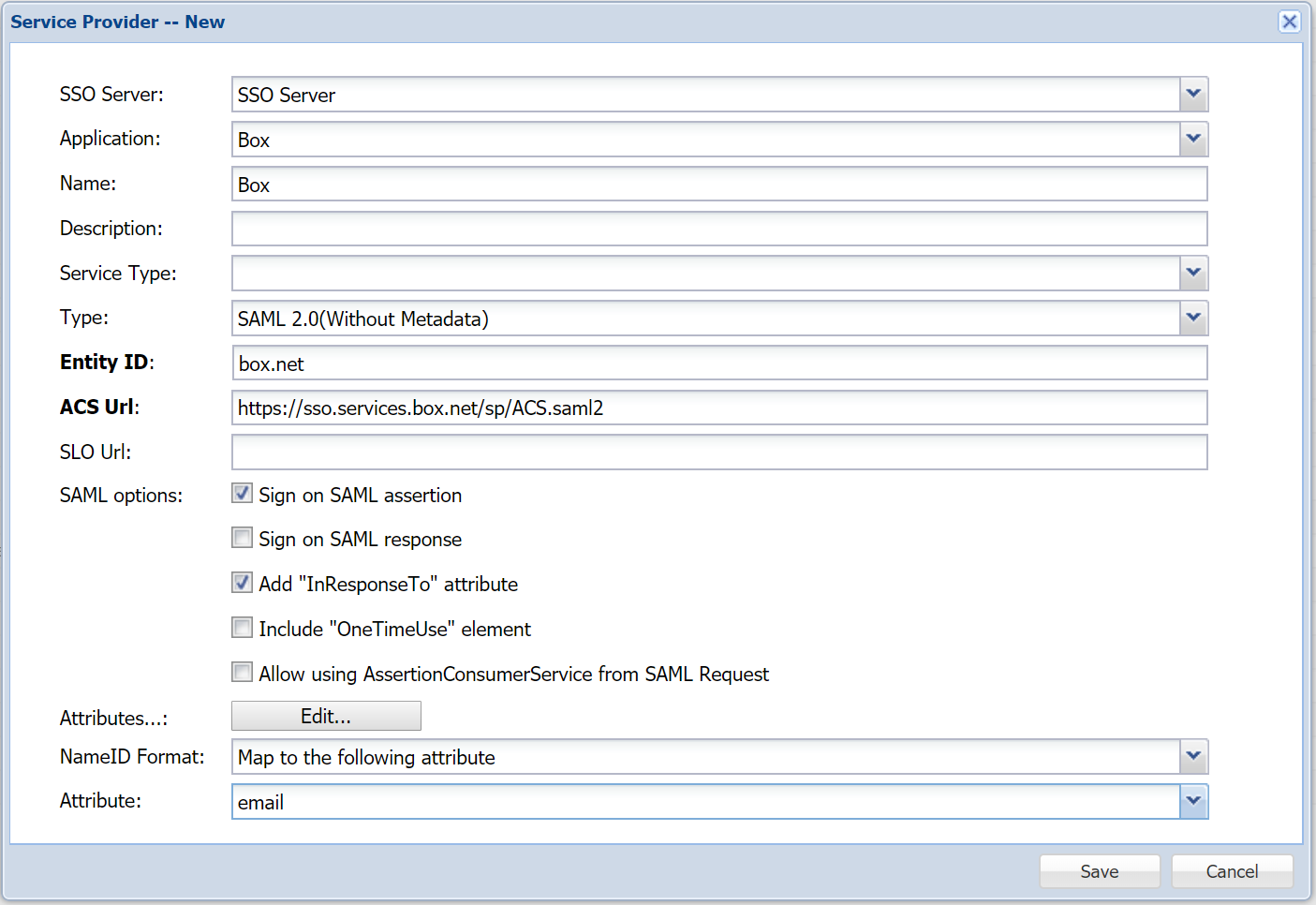Click into the Description field
Viewport: 1316px width, 905px height.
pyautogui.click(x=718, y=229)
